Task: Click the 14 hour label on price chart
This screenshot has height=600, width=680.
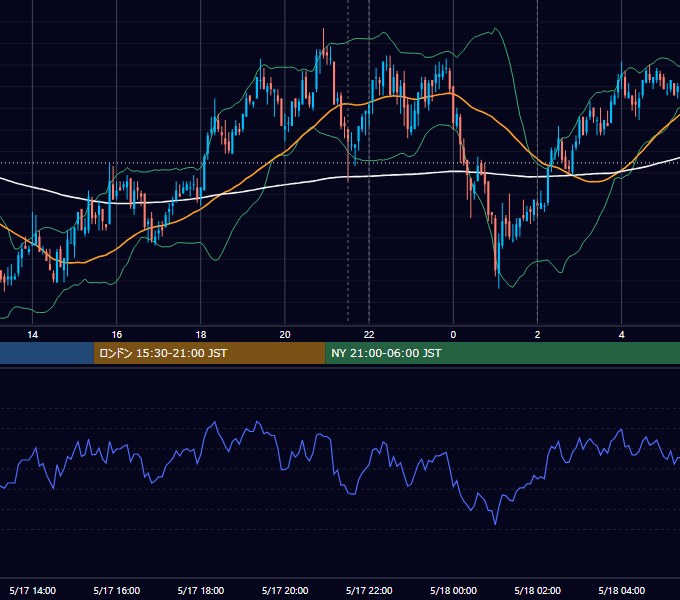Action: pyautogui.click(x=33, y=334)
